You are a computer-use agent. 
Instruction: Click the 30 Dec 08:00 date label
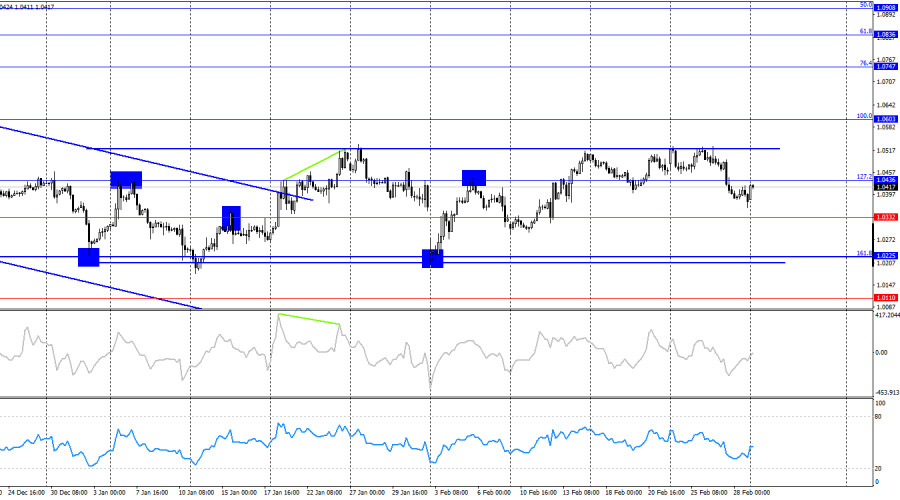tap(69, 493)
